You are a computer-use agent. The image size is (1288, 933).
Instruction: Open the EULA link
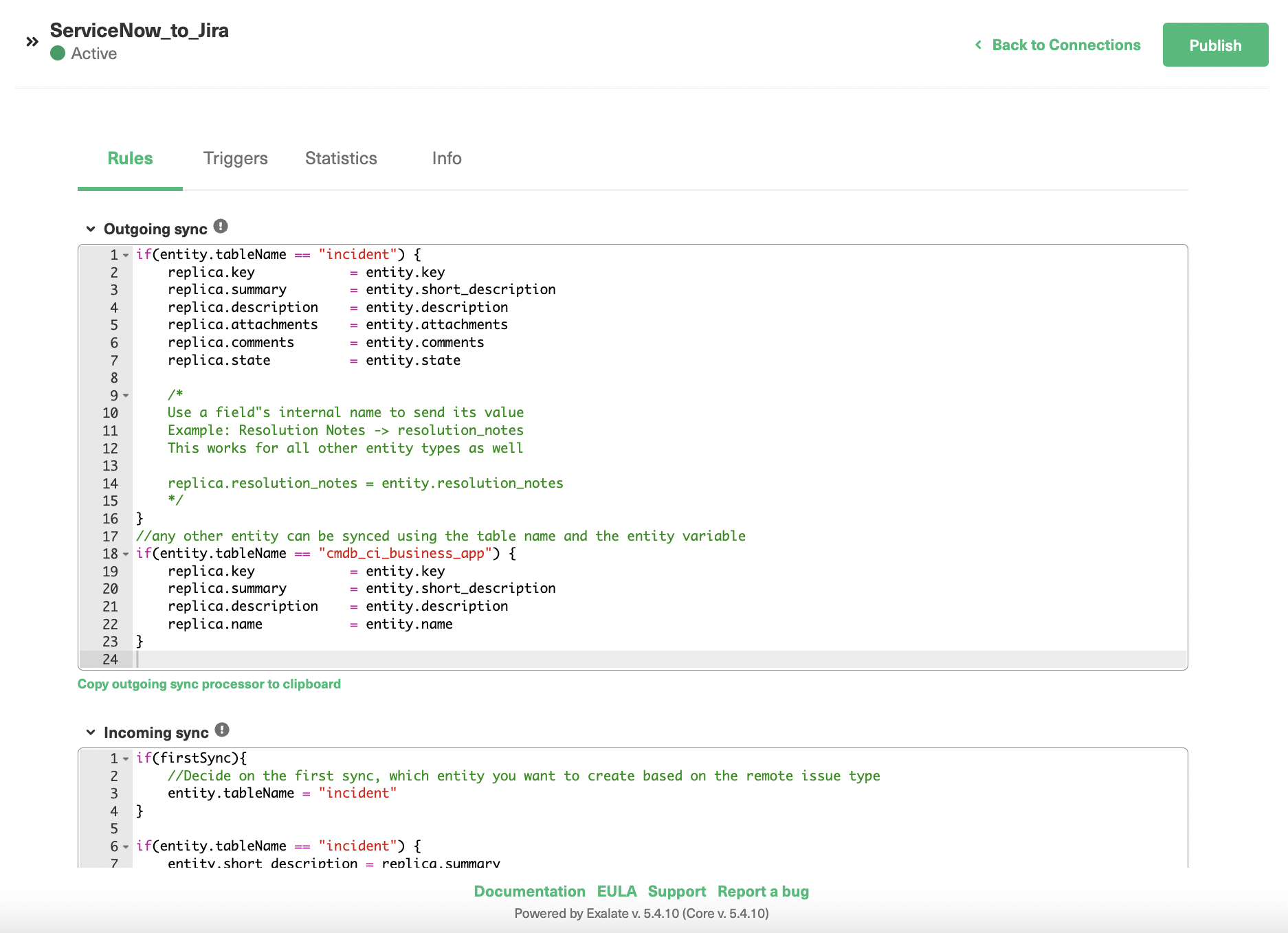(617, 892)
